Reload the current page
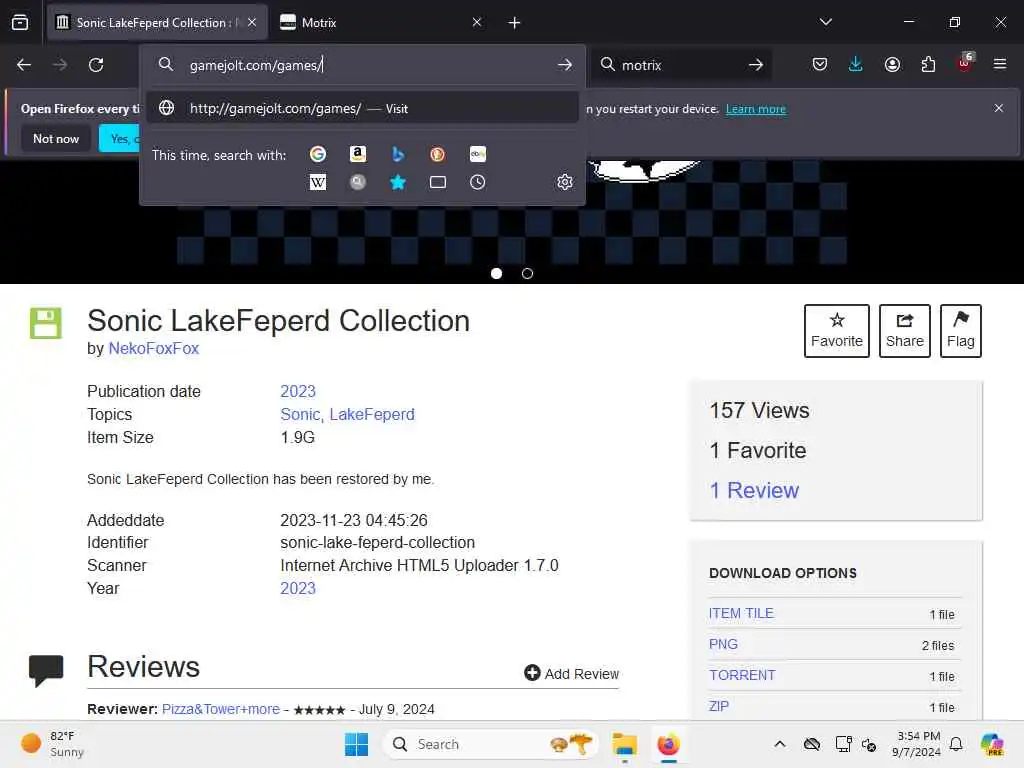 [96, 65]
